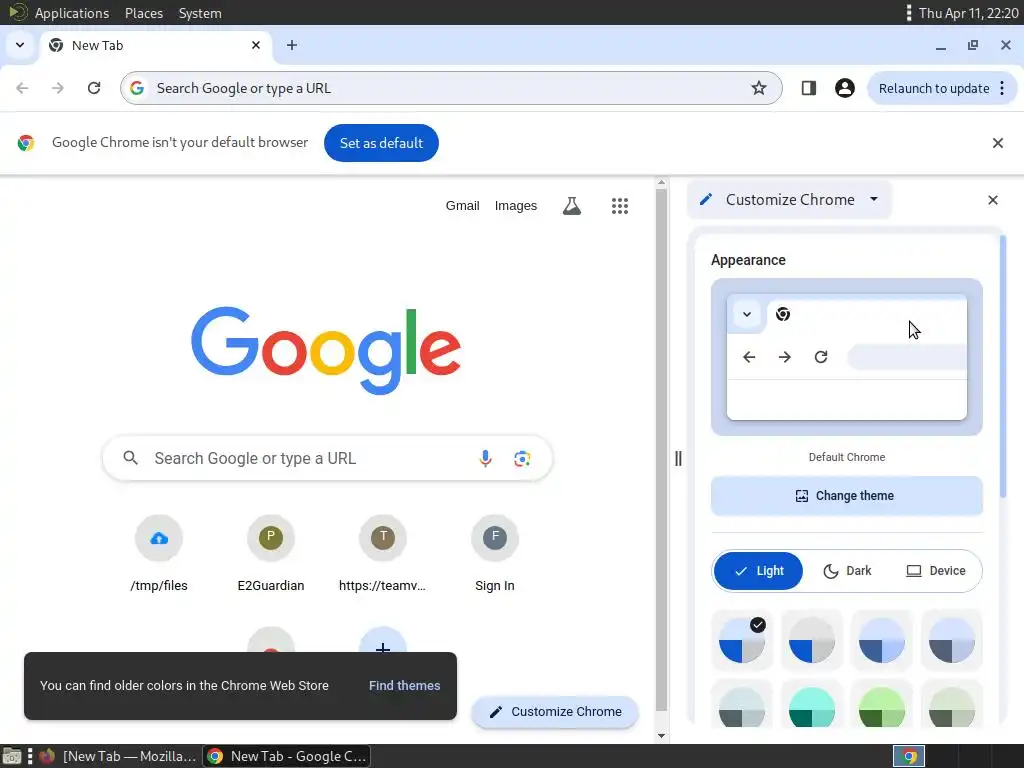The image size is (1024, 768).
Task: Select Light appearance mode
Action: (x=758, y=571)
